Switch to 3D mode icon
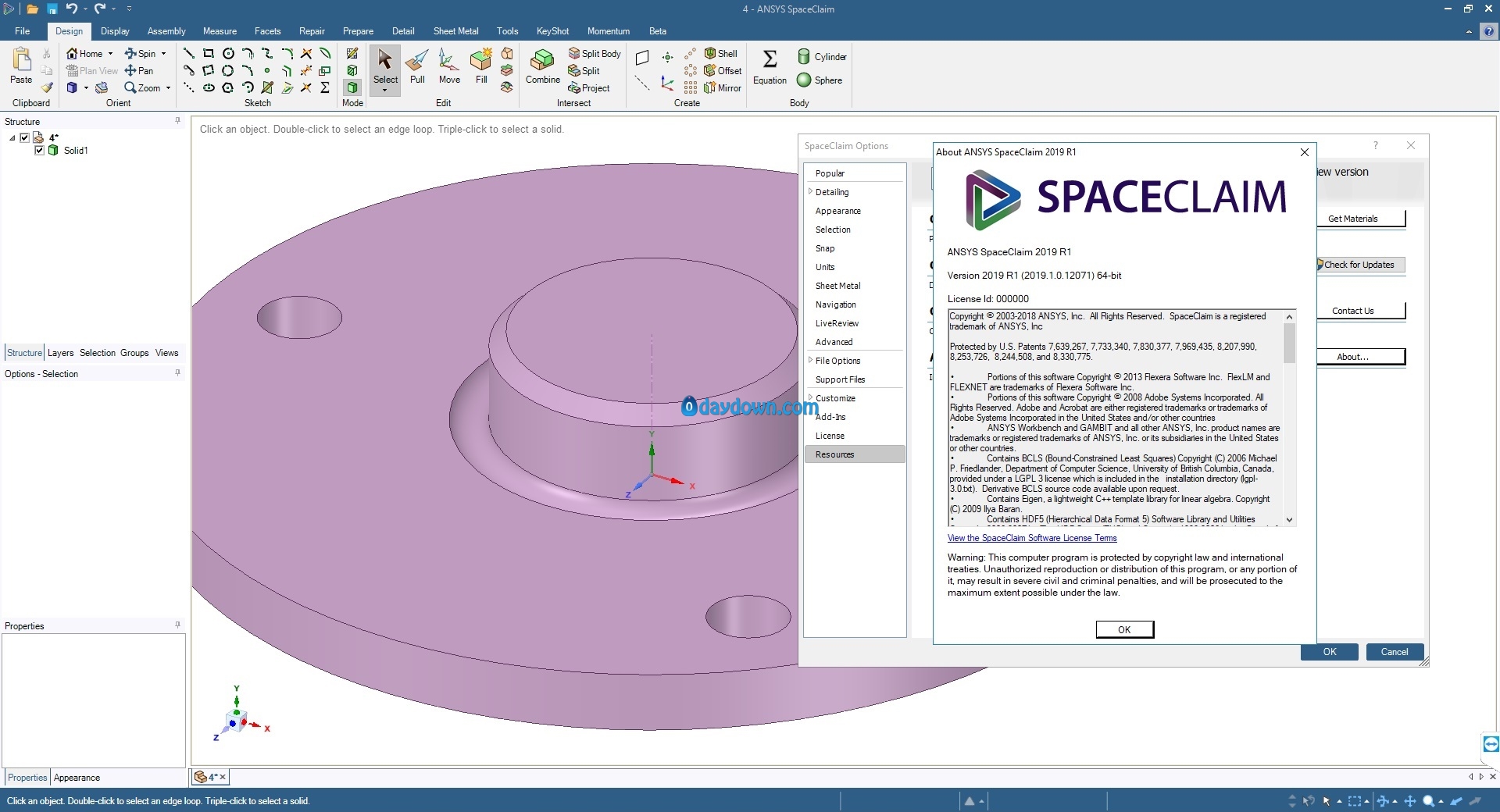 (352, 88)
